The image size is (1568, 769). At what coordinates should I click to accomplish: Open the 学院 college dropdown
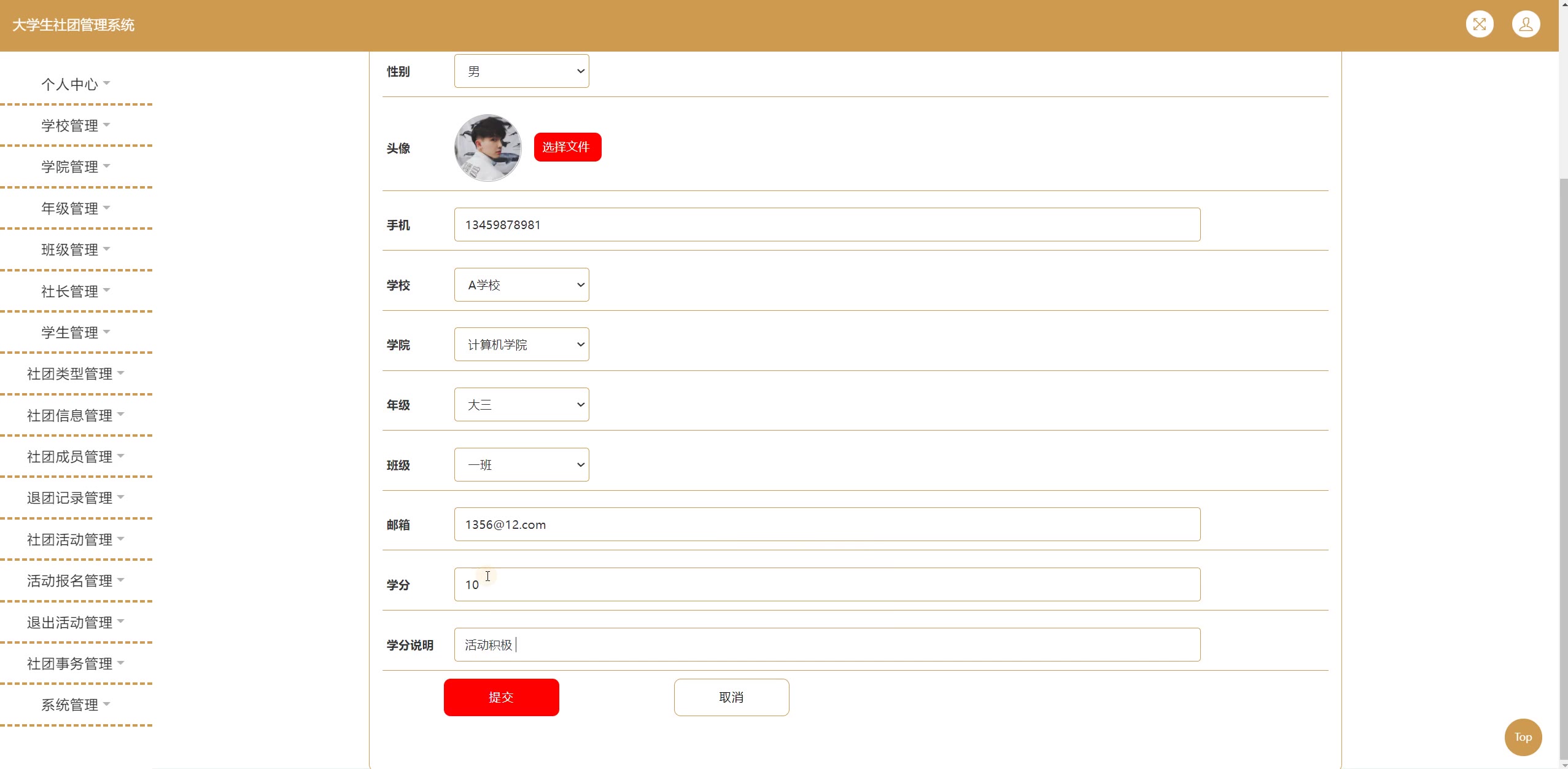tap(521, 345)
